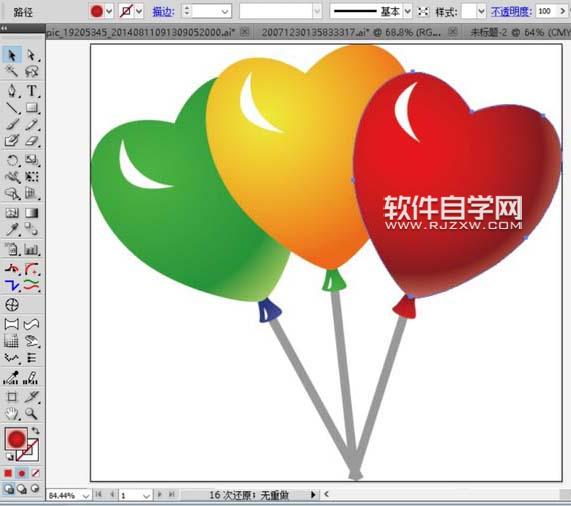This screenshot has height=506, width=571.
Task: Open the control bar stroke color dropdown
Action: tap(139, 12)
